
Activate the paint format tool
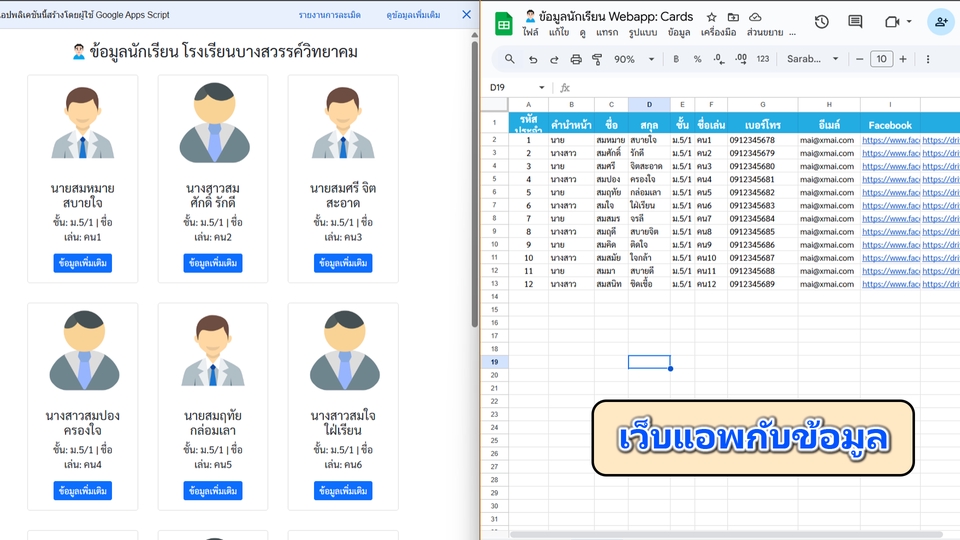click(x=597, y=59)
